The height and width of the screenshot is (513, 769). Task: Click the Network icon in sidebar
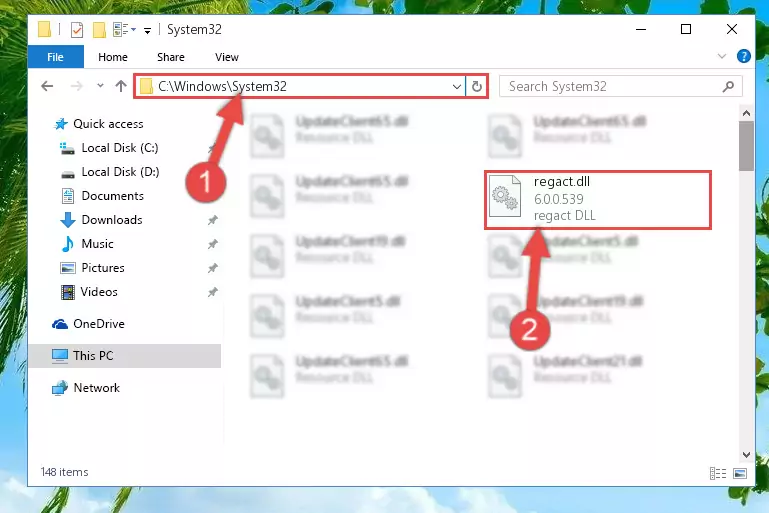pyautogui.click(x=60, y=388)
